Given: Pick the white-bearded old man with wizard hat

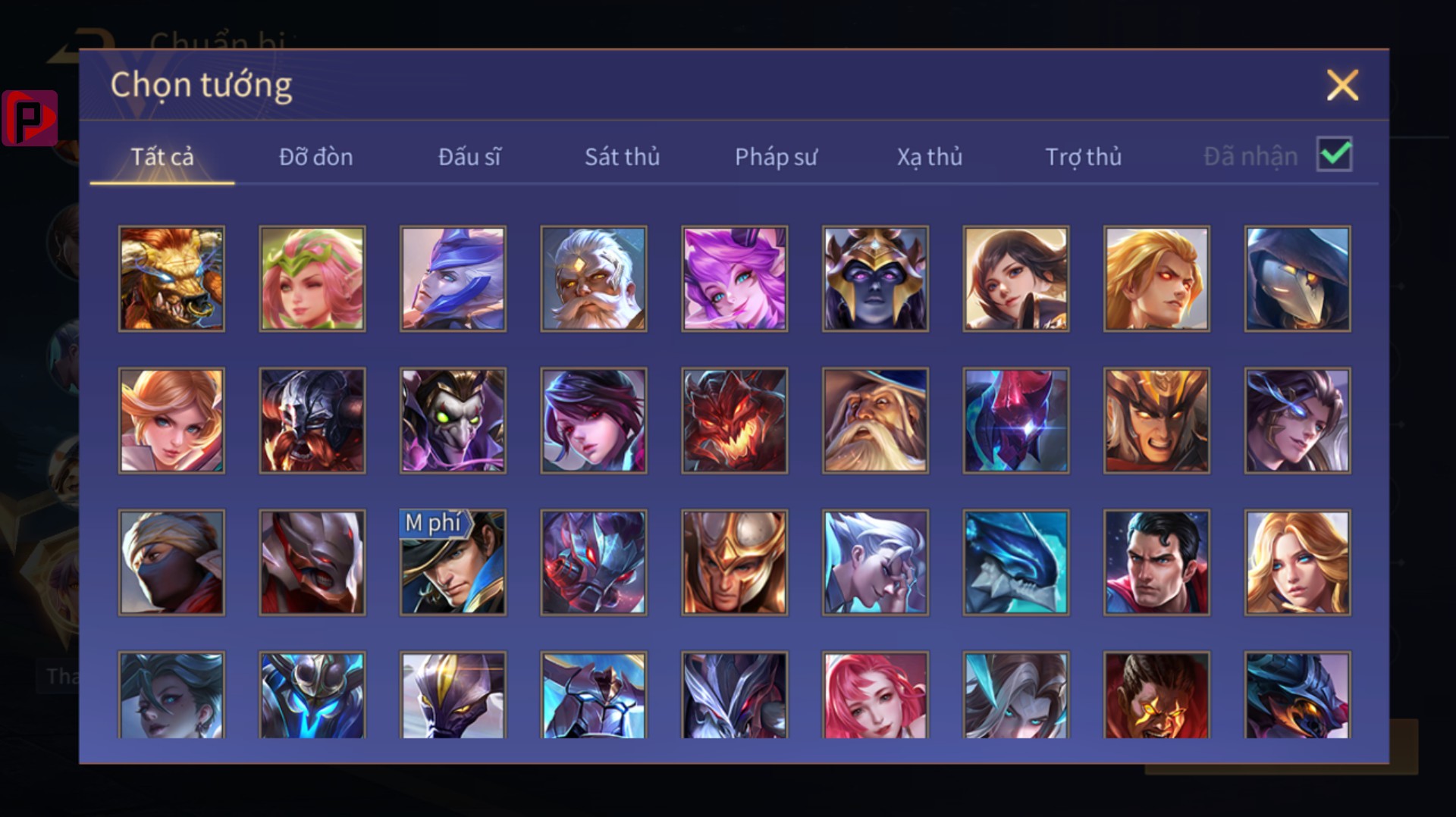Looking at the screenshot, I should point(875,421).
